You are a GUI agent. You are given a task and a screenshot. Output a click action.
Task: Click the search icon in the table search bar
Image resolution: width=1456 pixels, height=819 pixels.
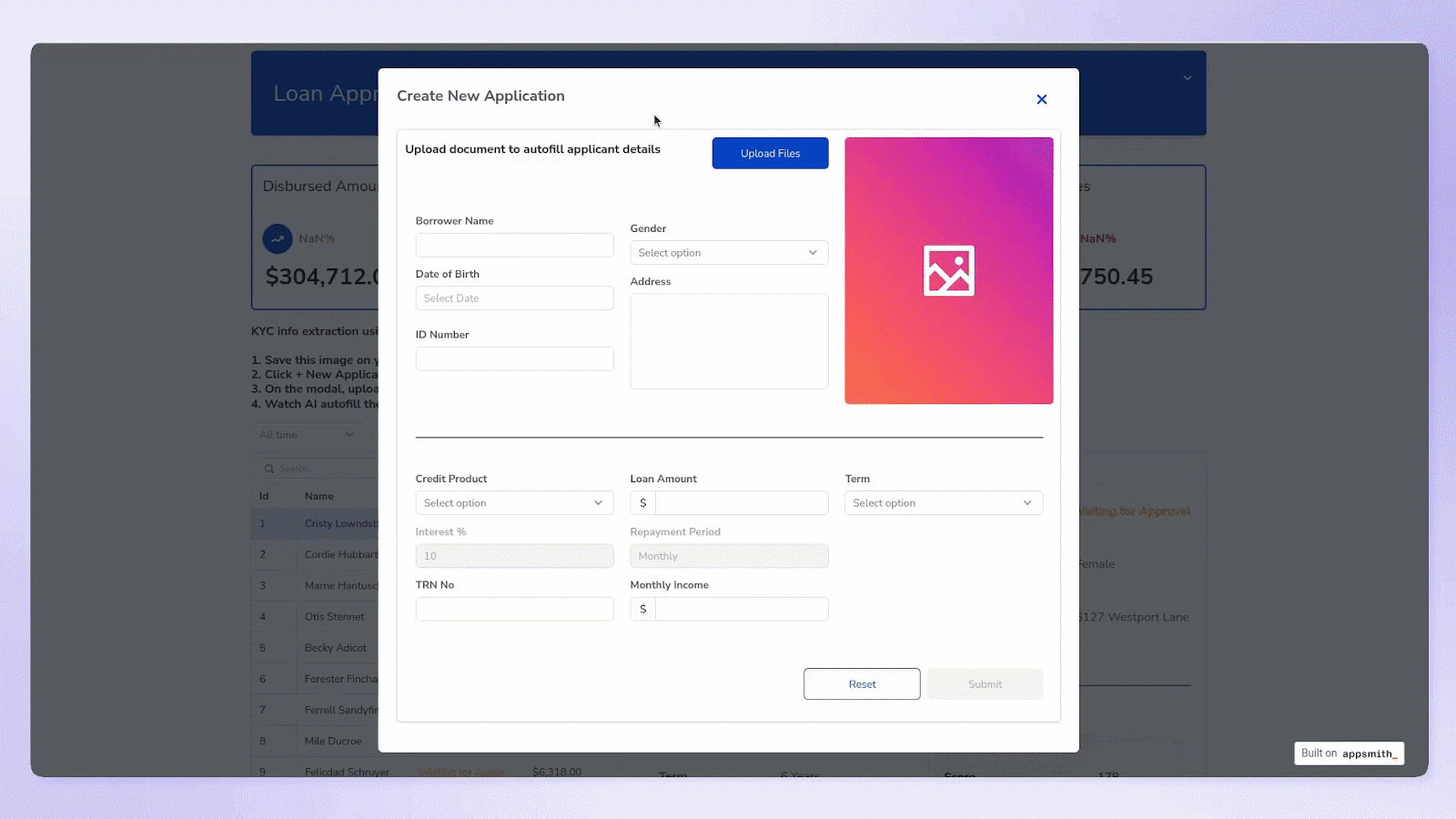pos(269,468)
